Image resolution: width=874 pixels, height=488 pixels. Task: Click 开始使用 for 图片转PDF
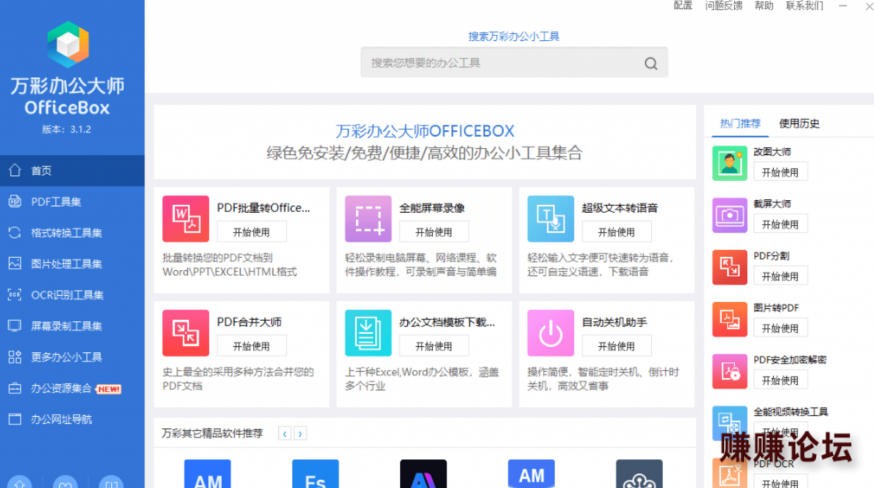(780, 328)
